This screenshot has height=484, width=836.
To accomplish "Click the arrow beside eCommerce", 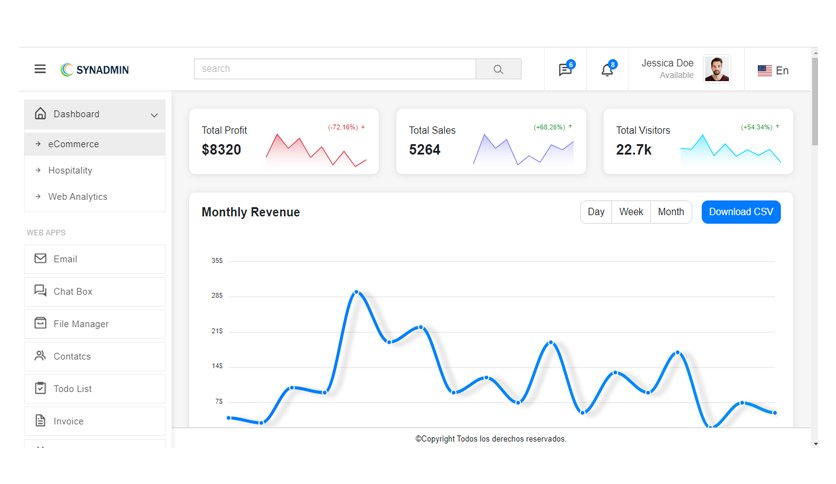I will 38,144.
